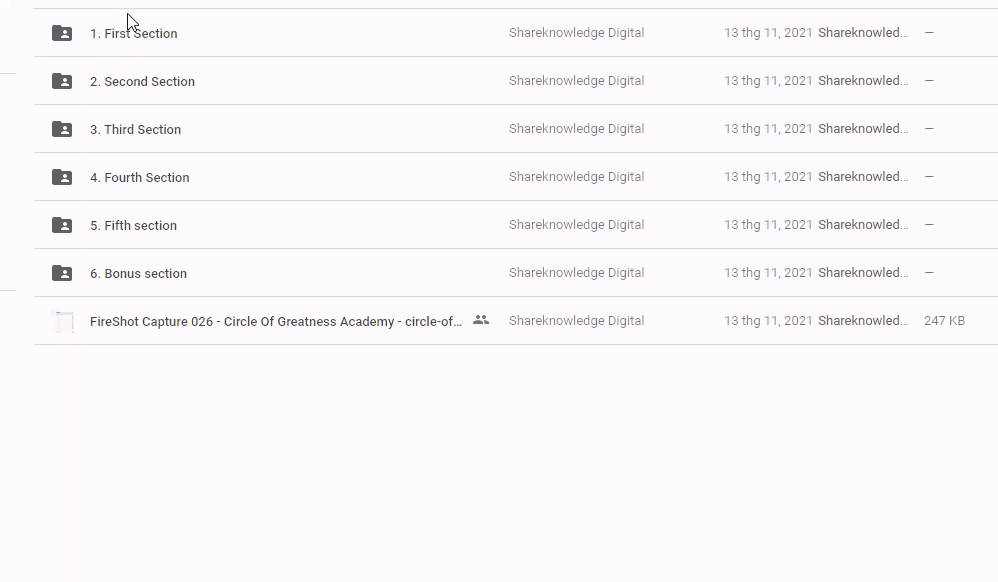Click the date 13 thg 11, 2021 in Bonus section row
The width and height of the screenshot is (998, 582).
point(768,273)
